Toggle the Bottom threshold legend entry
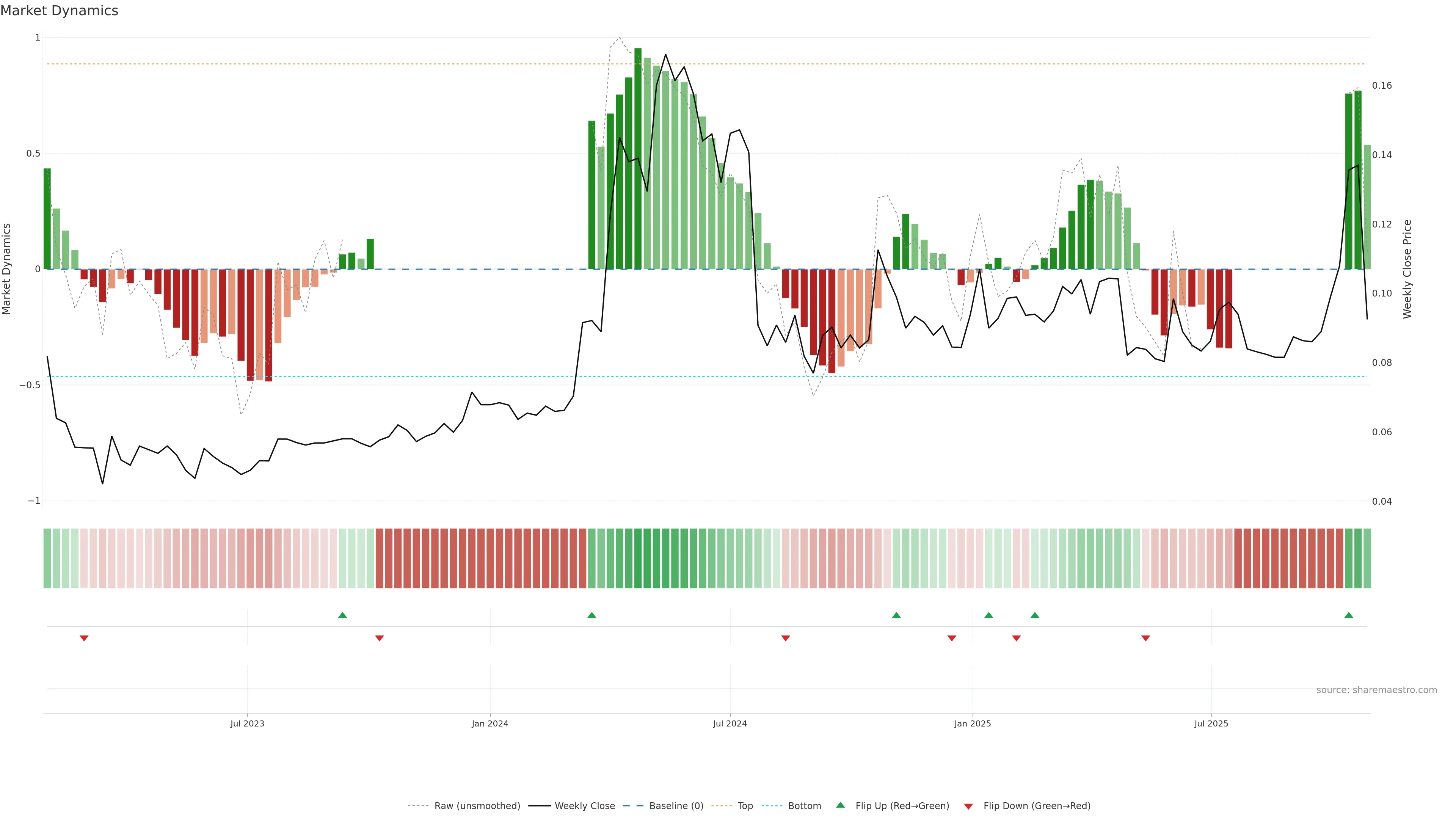 click(804, 806)
